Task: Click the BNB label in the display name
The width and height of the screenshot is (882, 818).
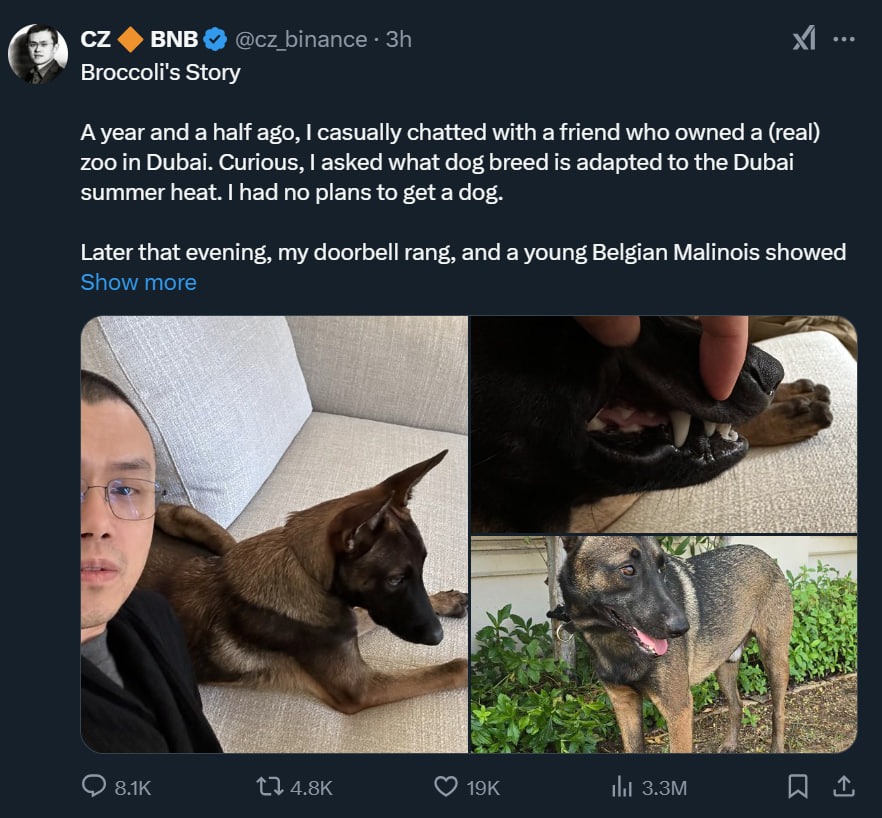Action: 173,40
